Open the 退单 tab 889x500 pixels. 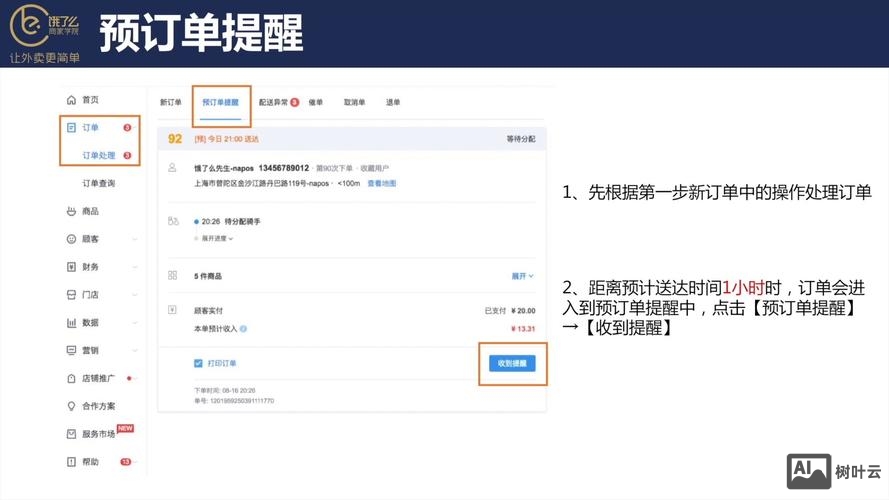coord(393,102)
